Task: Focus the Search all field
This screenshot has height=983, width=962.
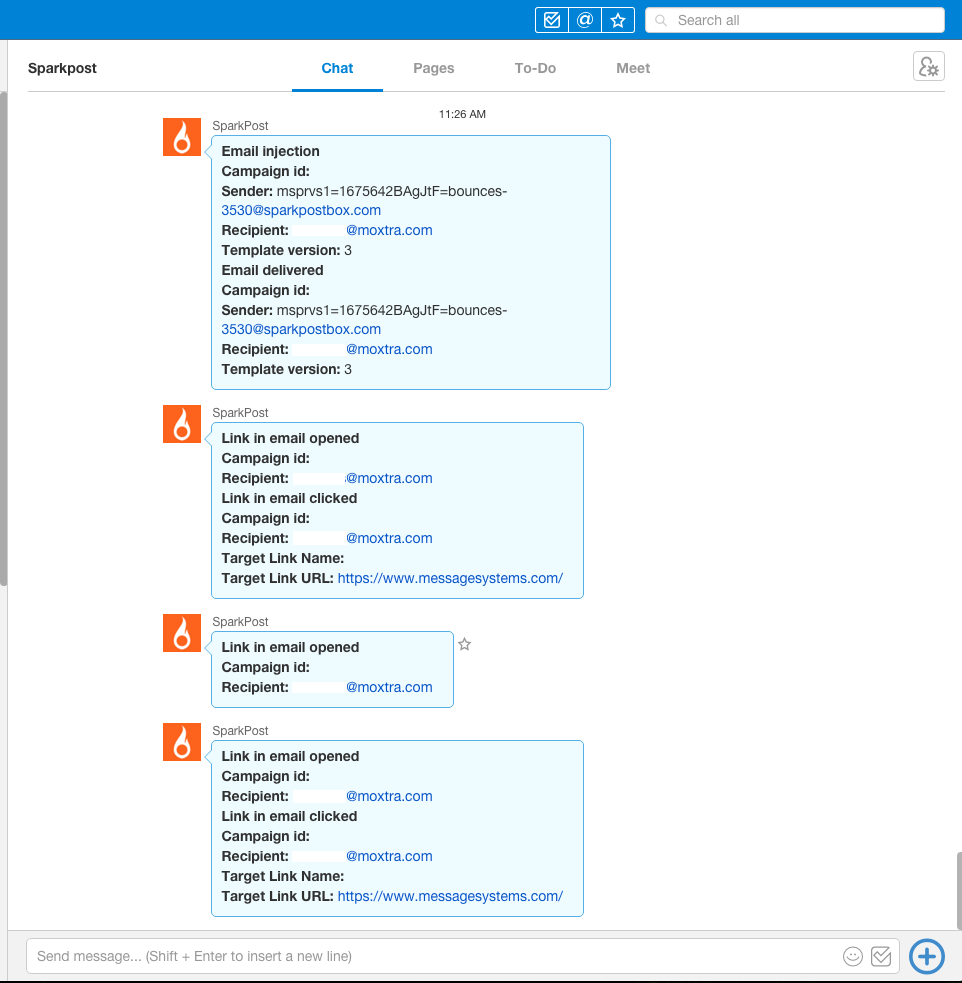Action: coord(795,20)
